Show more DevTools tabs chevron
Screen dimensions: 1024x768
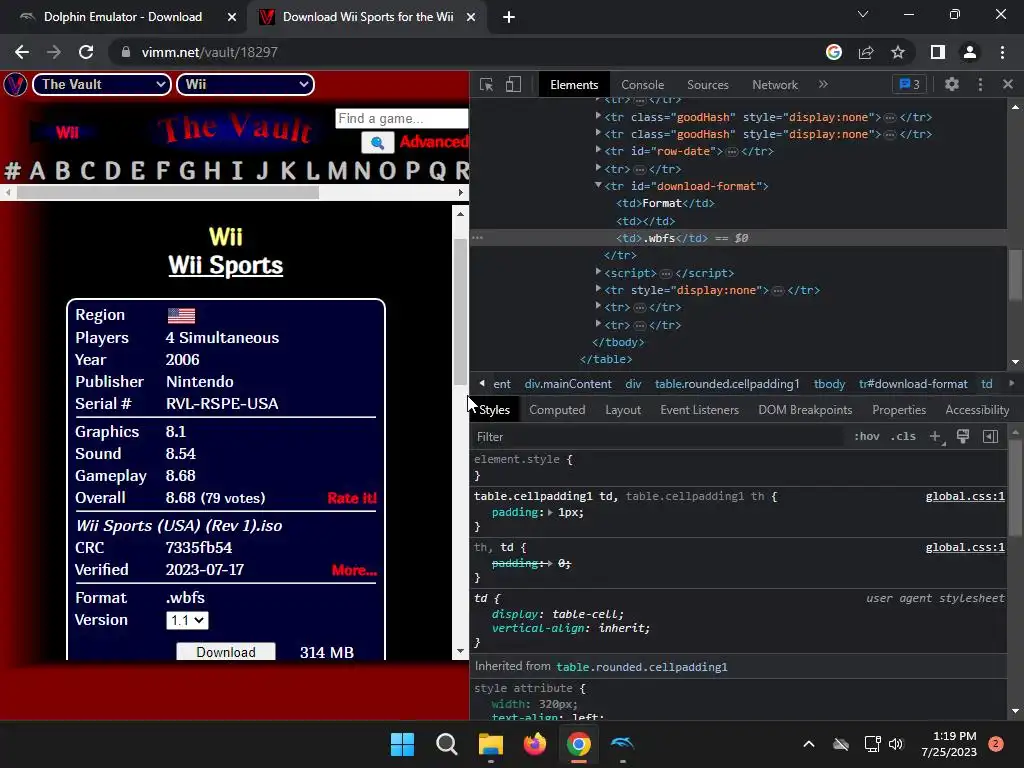(x=823, y=84)
